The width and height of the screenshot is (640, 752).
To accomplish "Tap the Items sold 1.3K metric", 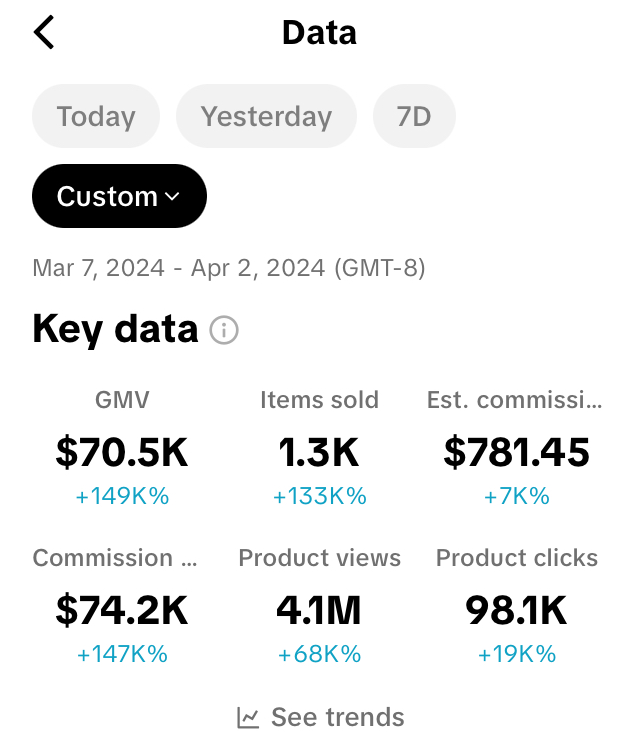I will 319,452.
